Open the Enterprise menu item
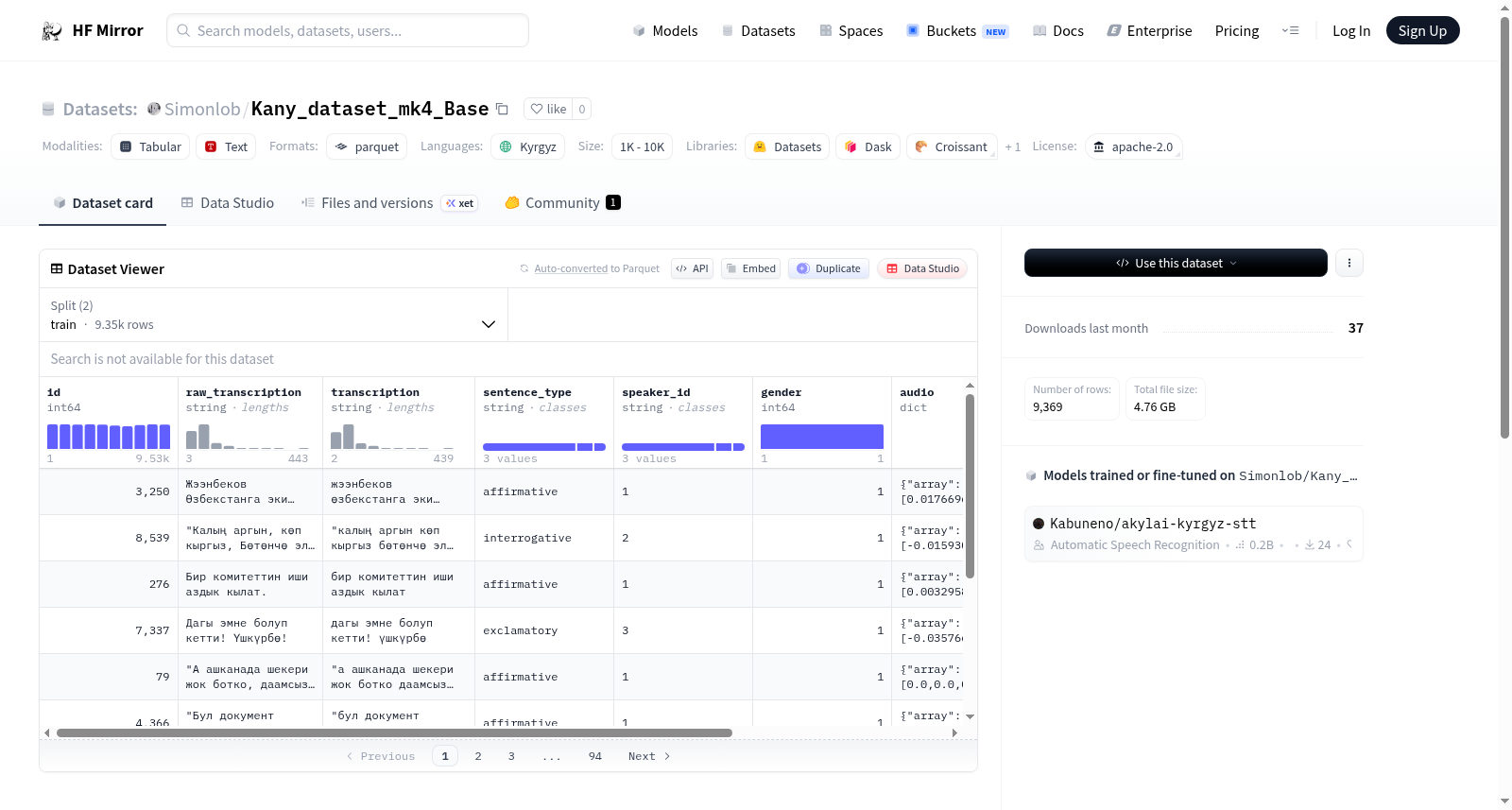 1149,31
